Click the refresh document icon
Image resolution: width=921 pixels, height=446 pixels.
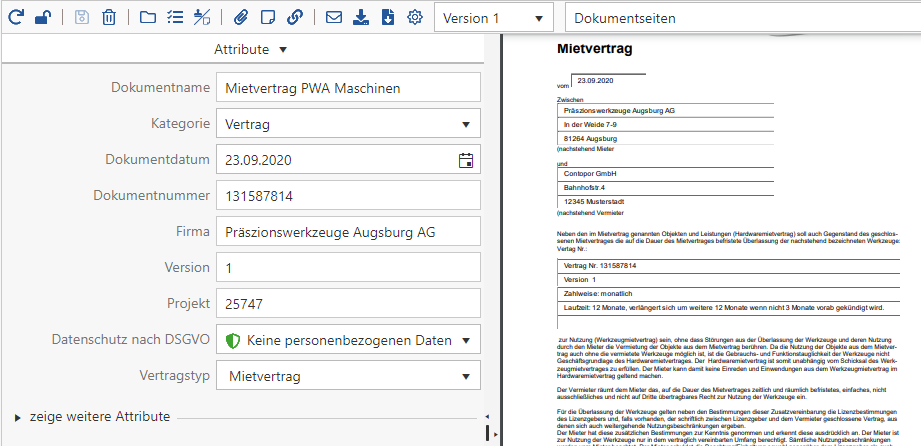[x=16, y=18]
